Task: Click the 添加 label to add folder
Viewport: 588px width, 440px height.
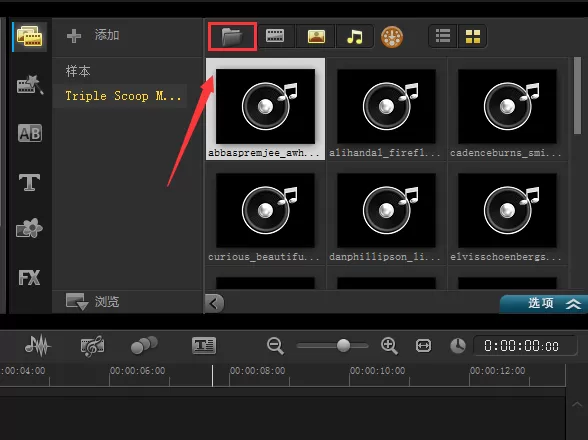Action: click(x=107, y=35)
